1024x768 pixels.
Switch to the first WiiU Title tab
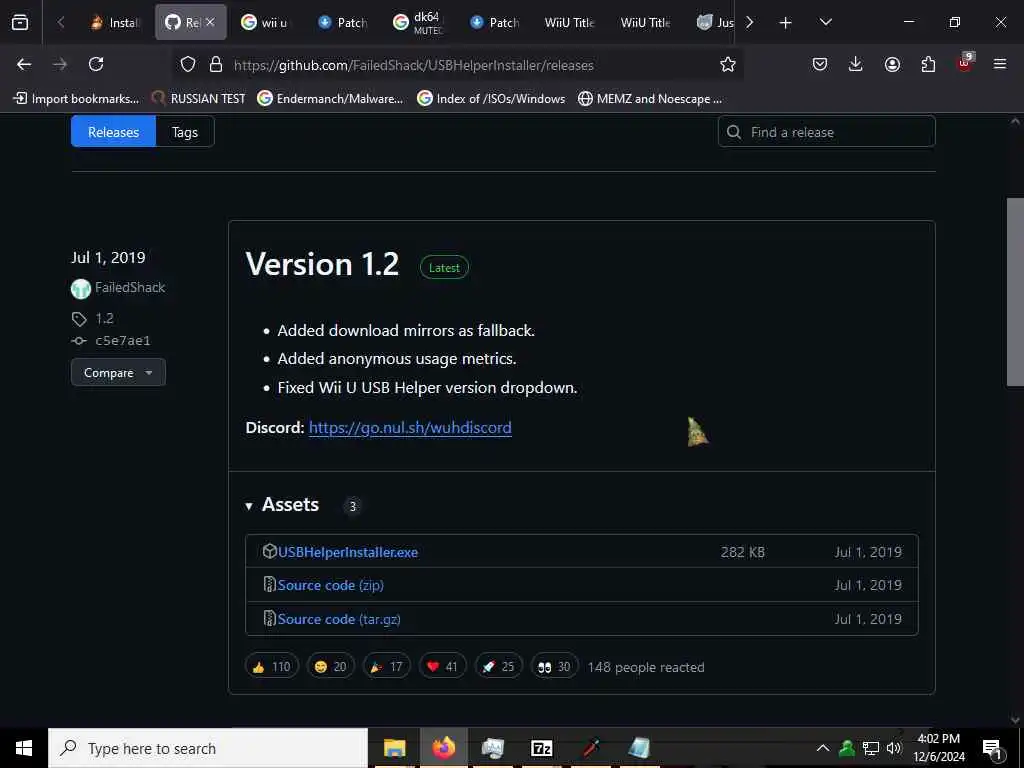coord(569,23)
